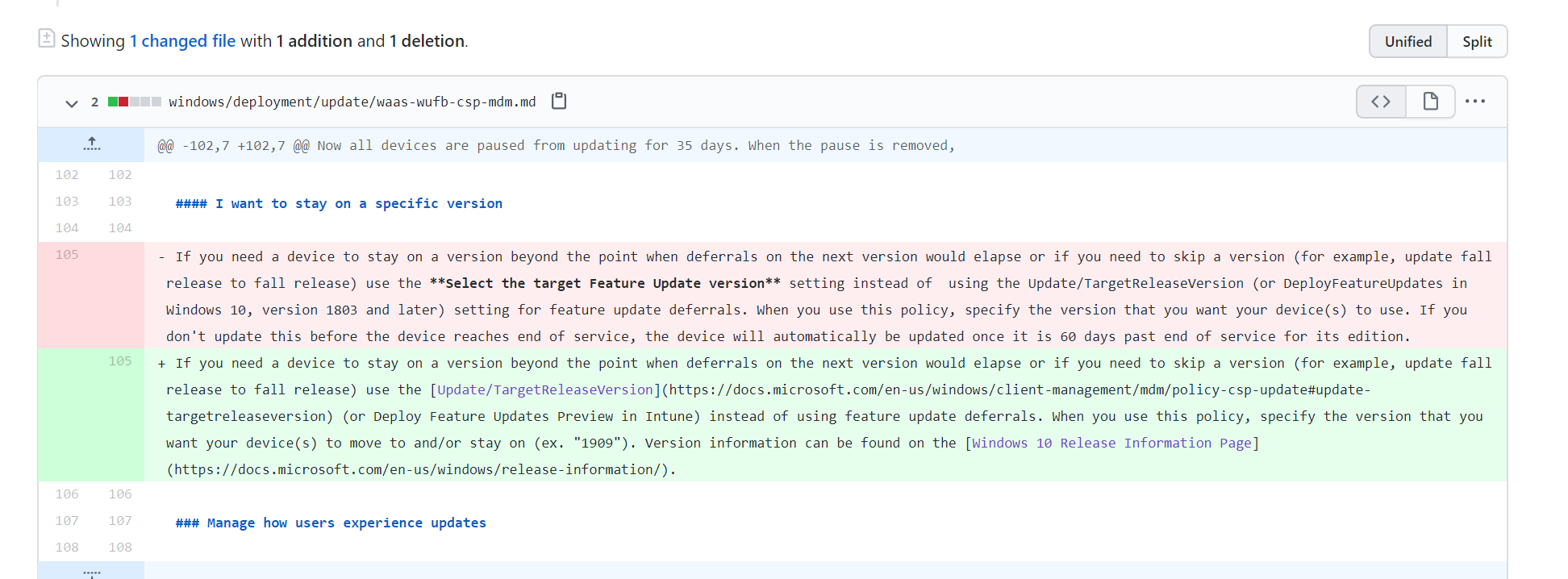Click the changed lines count '2' in file header
Viewport: 1568px width, 579px height.
(x=95, y=102)
